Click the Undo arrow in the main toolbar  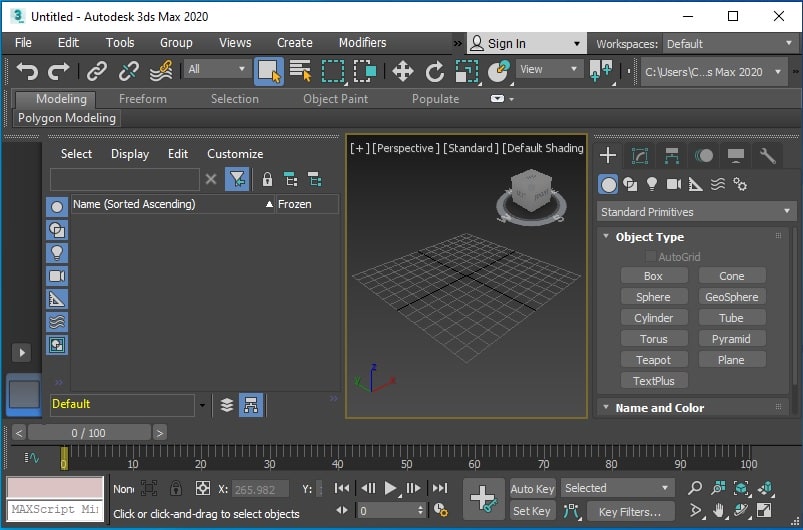27,71
